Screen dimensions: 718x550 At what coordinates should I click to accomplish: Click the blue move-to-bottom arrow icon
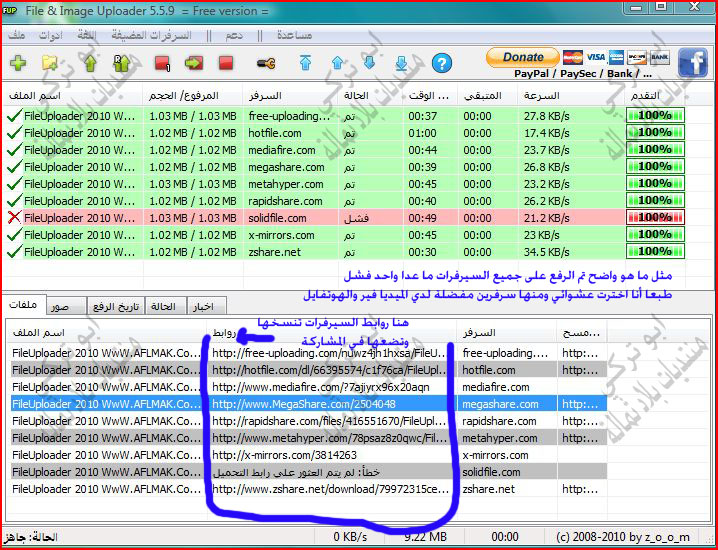(x=401, y=63)
